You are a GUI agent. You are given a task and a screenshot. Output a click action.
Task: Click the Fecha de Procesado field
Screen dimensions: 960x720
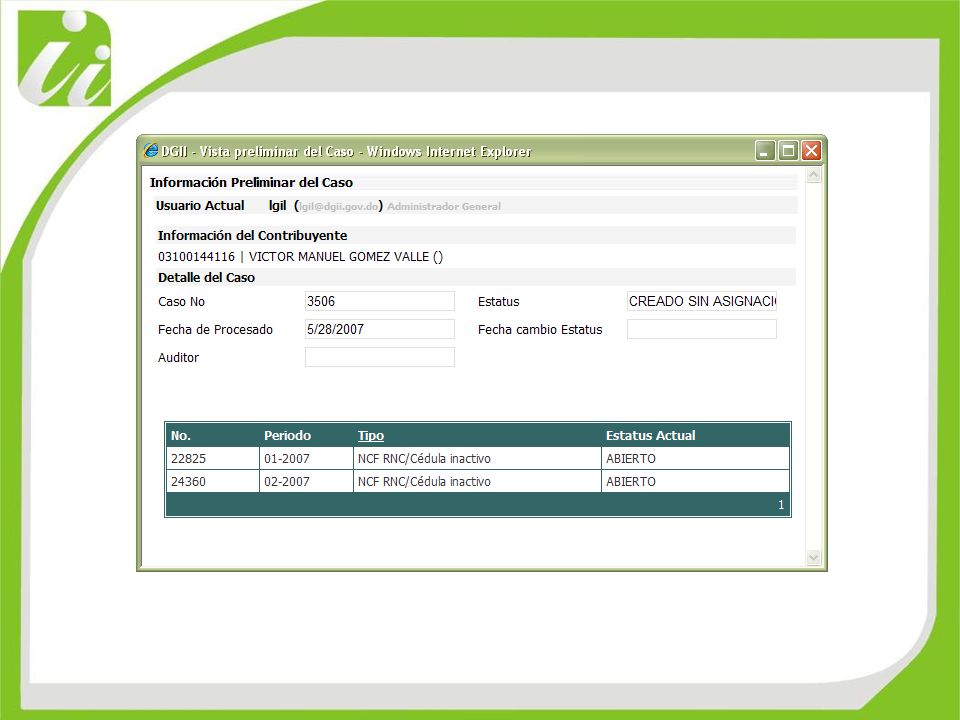[x=380, y=329]
